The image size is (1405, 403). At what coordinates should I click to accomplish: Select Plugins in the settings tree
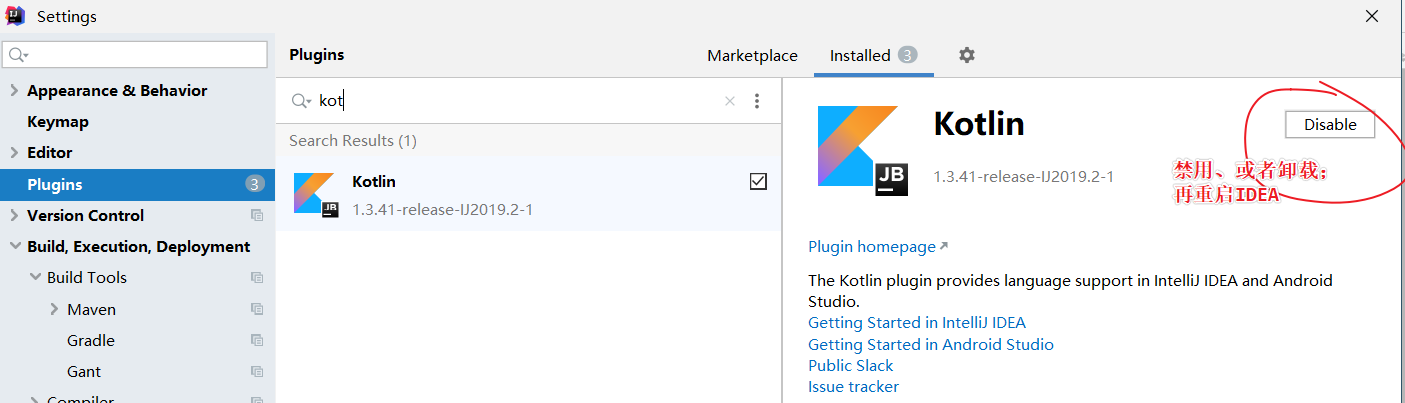[x=137, y=185]
